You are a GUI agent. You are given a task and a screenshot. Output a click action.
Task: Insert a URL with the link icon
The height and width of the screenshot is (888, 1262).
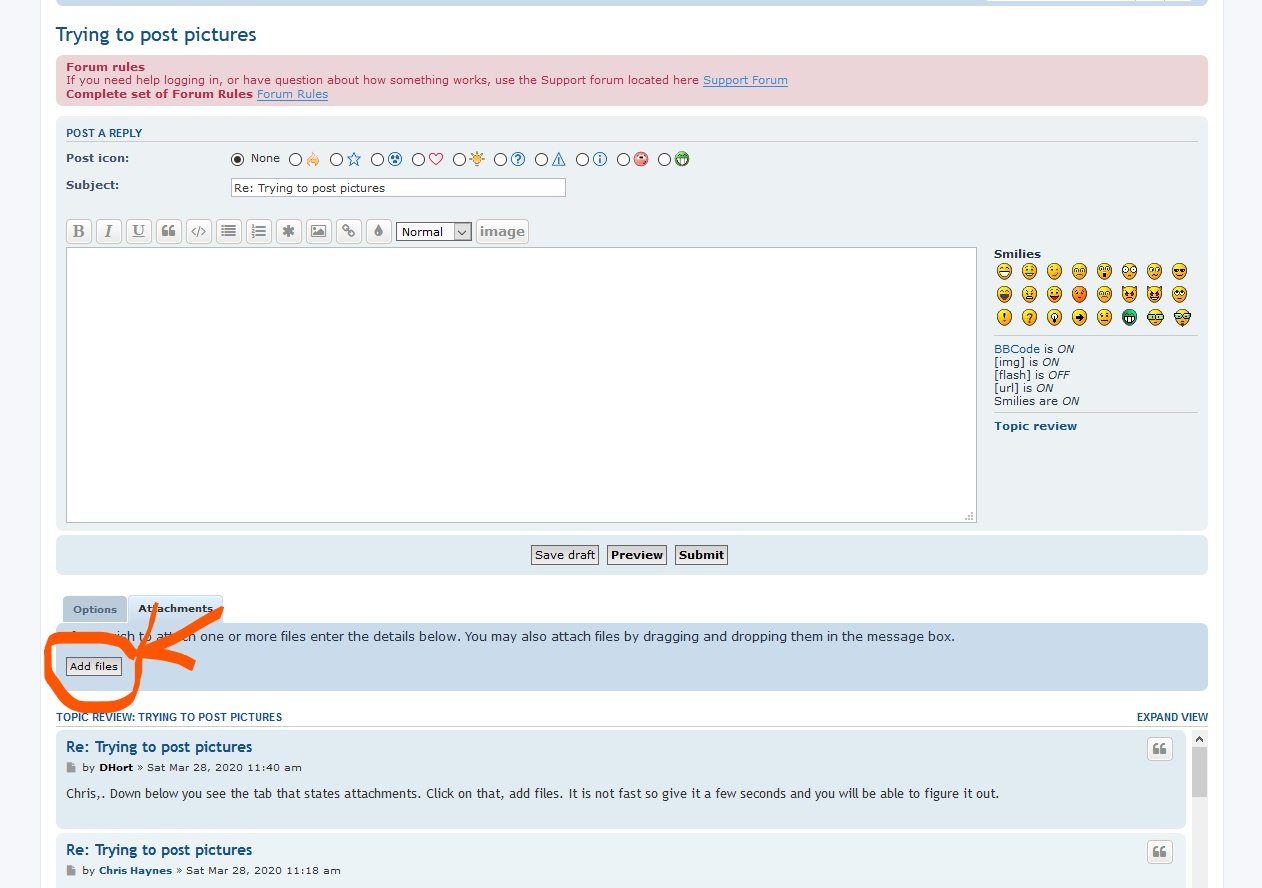pos(348,232)
